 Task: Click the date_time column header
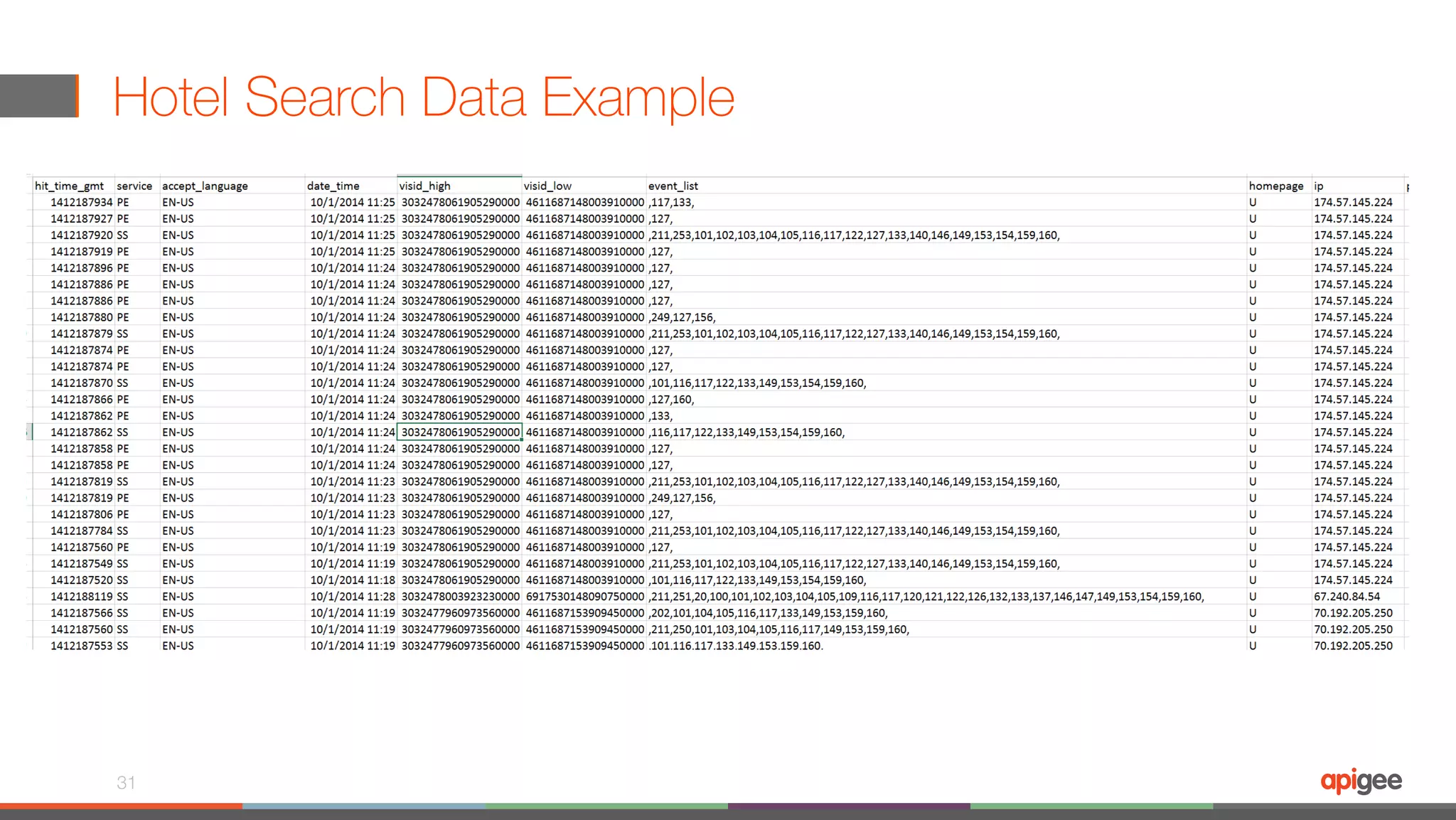(x=350, y=186)
